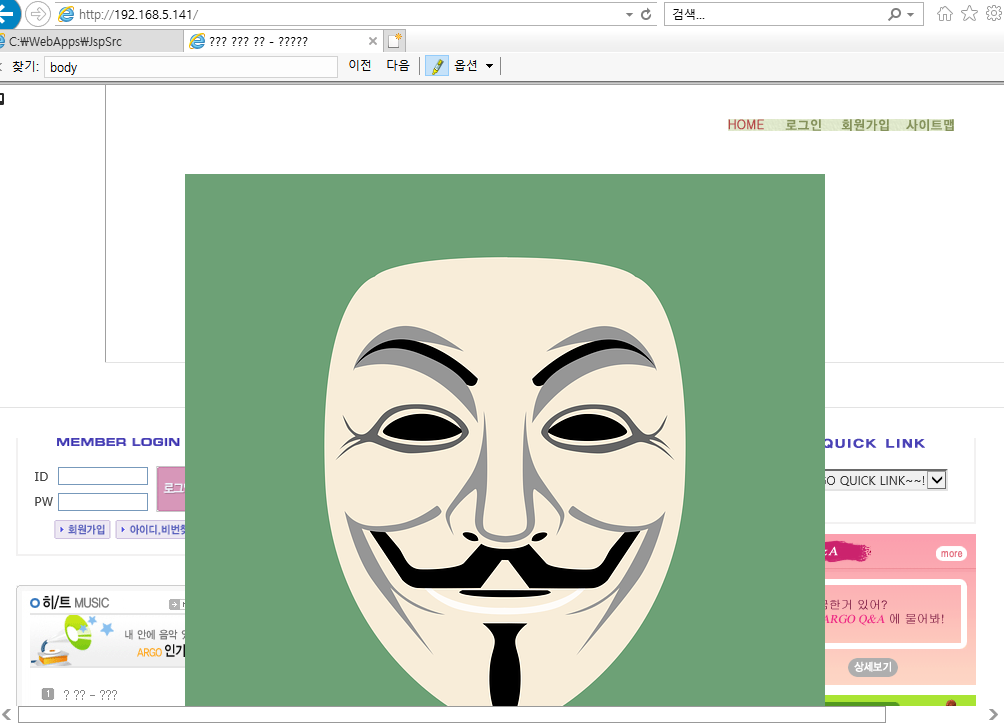Click the address bar URL

138,14
